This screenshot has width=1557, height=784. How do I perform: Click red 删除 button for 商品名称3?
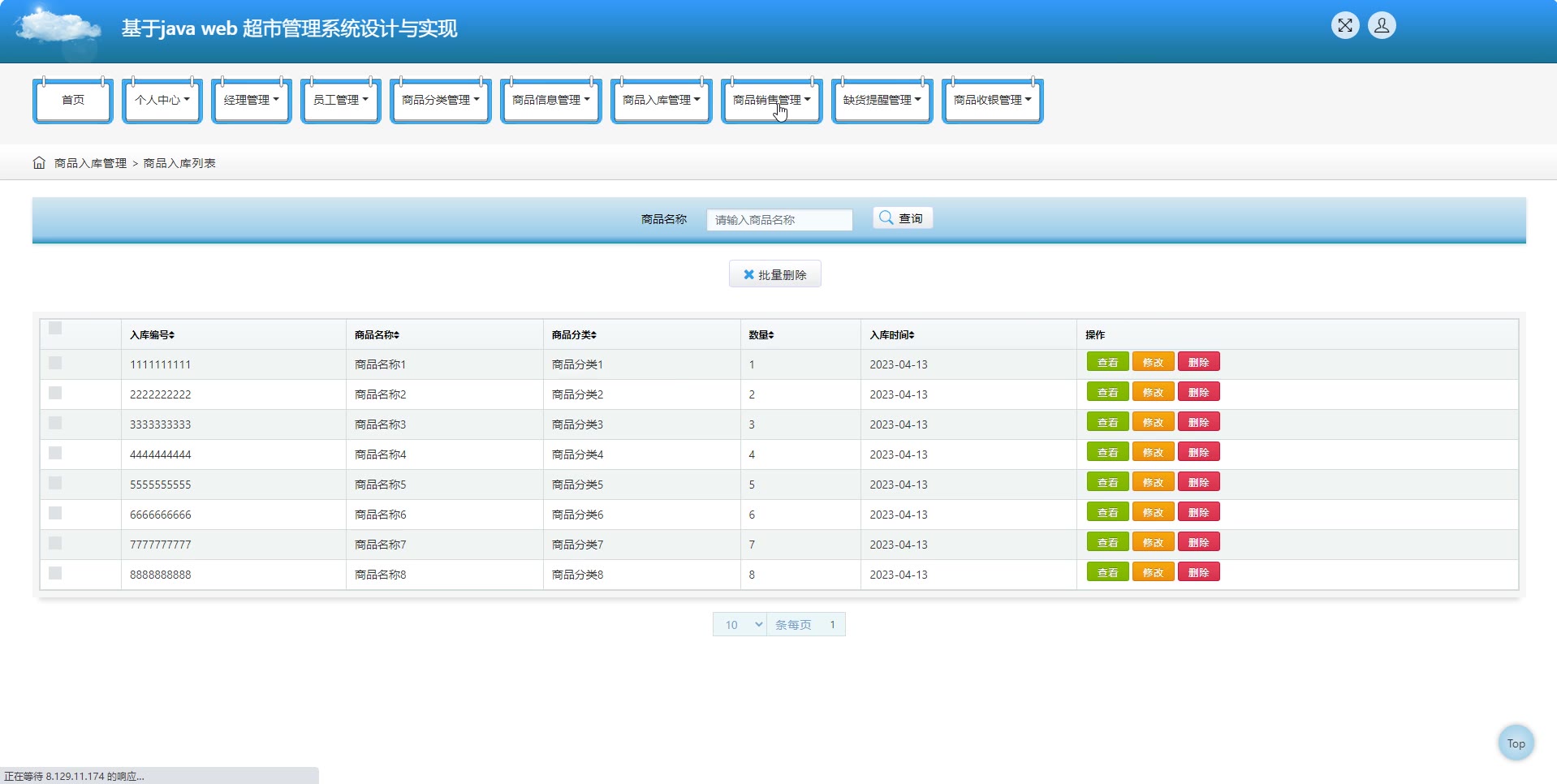pyautogui.click(x=1198, y=423)
